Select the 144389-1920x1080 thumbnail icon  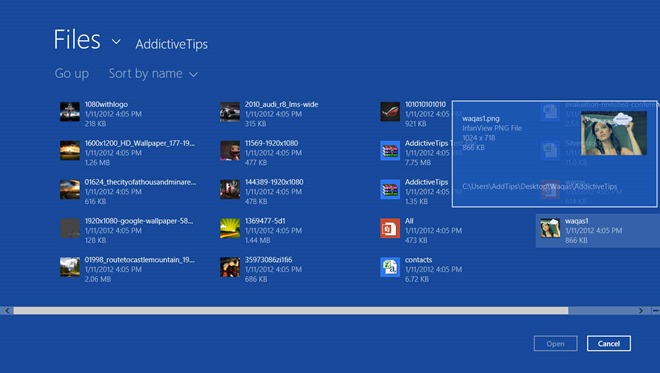[x=230, y=189]
